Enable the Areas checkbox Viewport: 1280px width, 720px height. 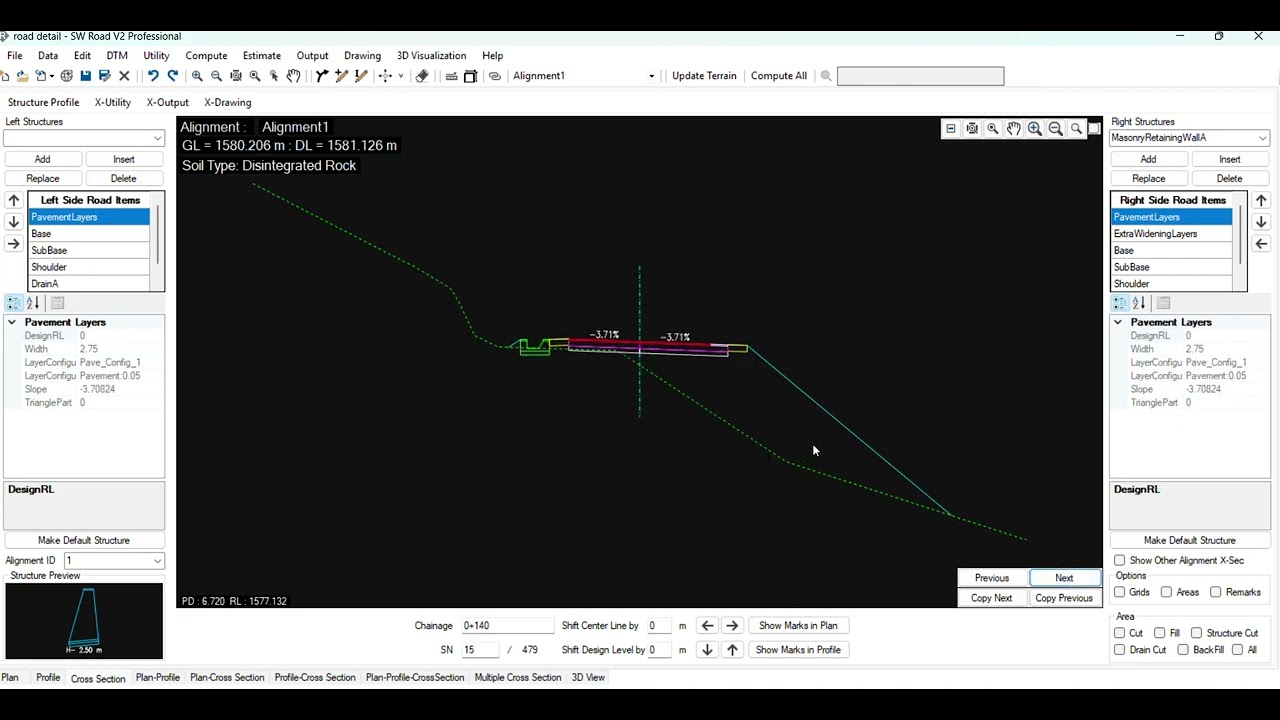click(1166, 592)
